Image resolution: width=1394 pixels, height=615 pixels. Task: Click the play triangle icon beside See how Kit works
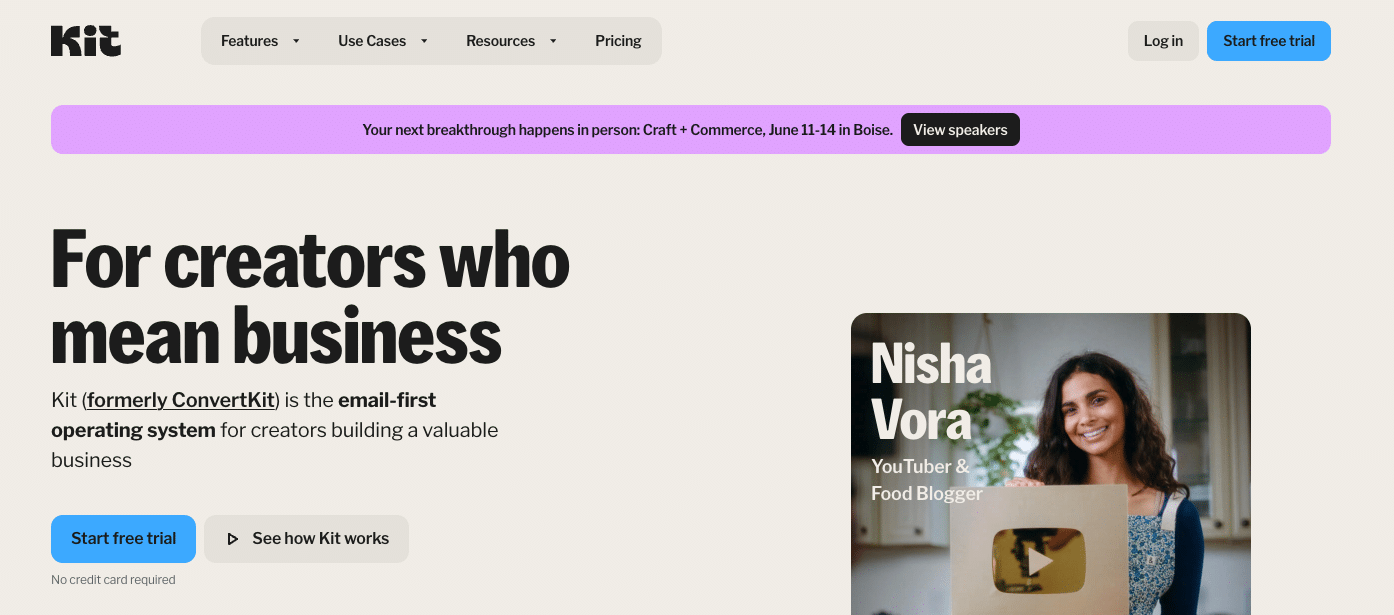232,539
